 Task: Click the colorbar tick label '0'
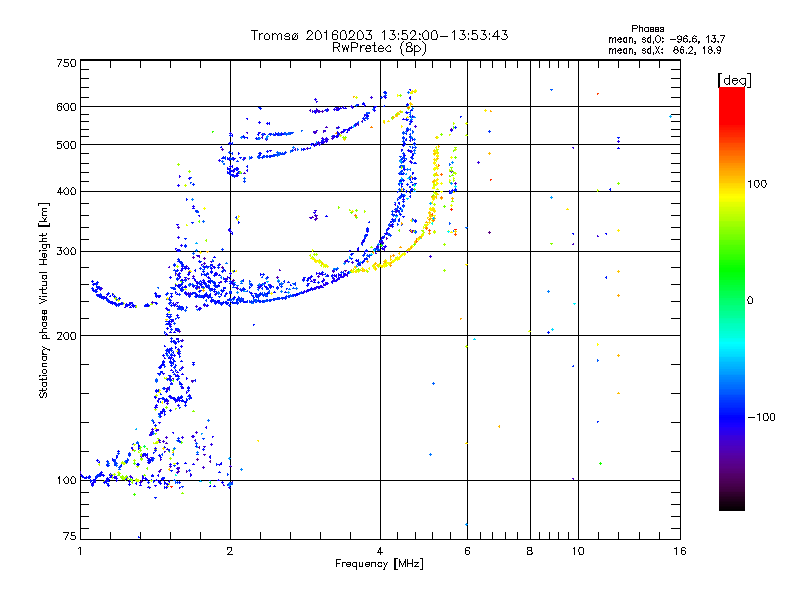pos(750,300)
